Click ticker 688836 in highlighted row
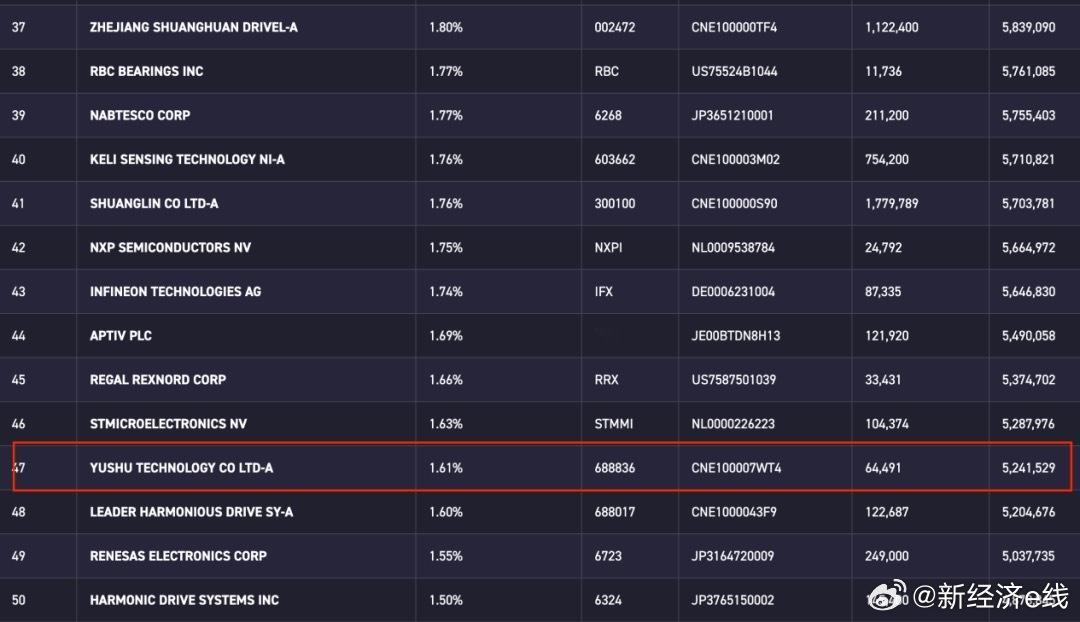Viewport: 1080px width, 622px height. pos(615,468)
